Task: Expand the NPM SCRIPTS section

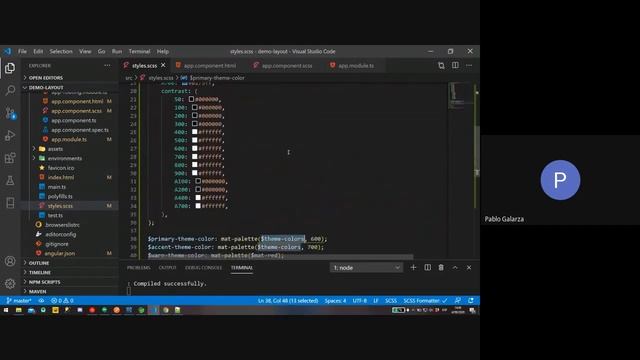Action: [x=44, y=282]
